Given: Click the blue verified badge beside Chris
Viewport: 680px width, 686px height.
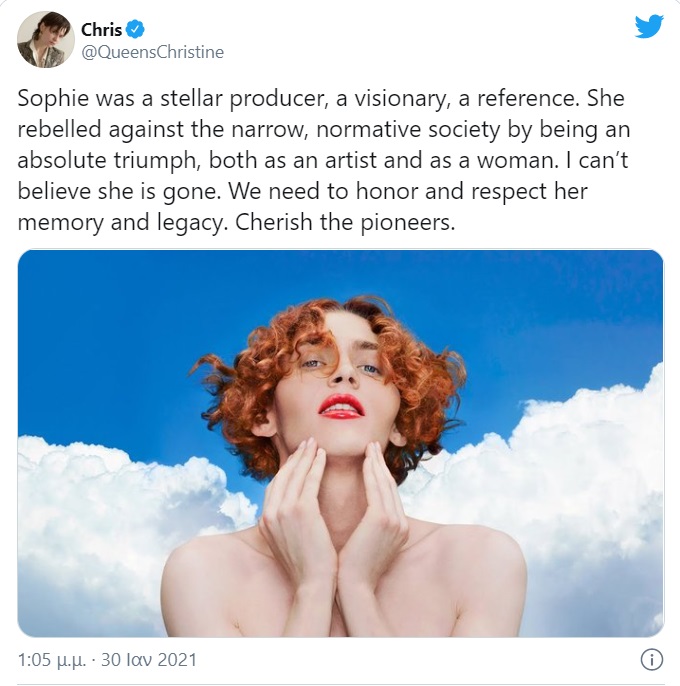Looking at the screenshot, I should pos(135,30).
